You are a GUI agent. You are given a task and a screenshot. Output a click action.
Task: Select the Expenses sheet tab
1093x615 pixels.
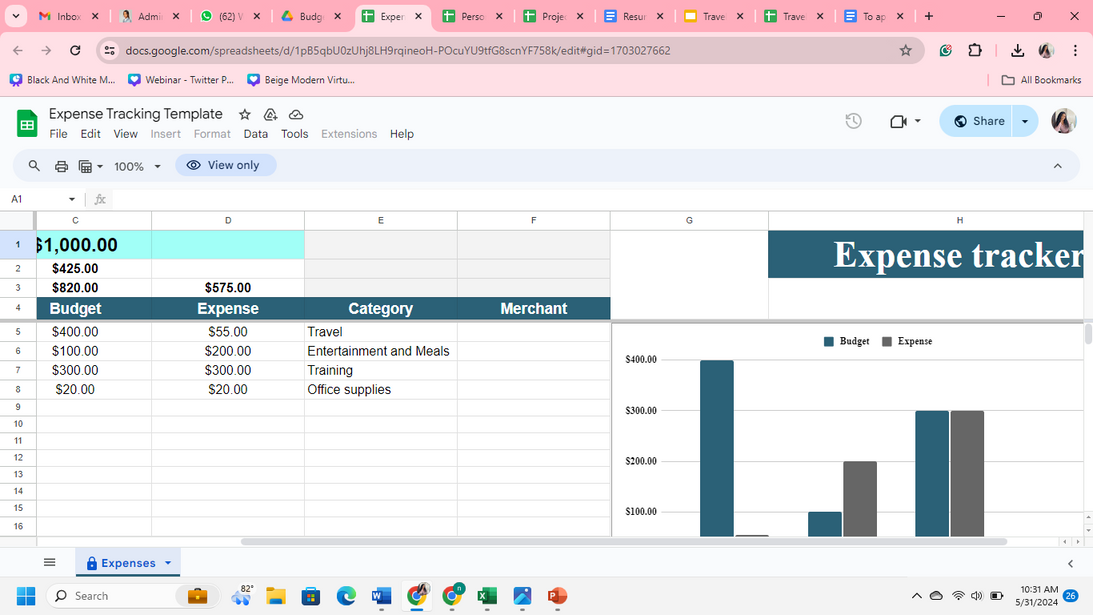pos(128,563)
